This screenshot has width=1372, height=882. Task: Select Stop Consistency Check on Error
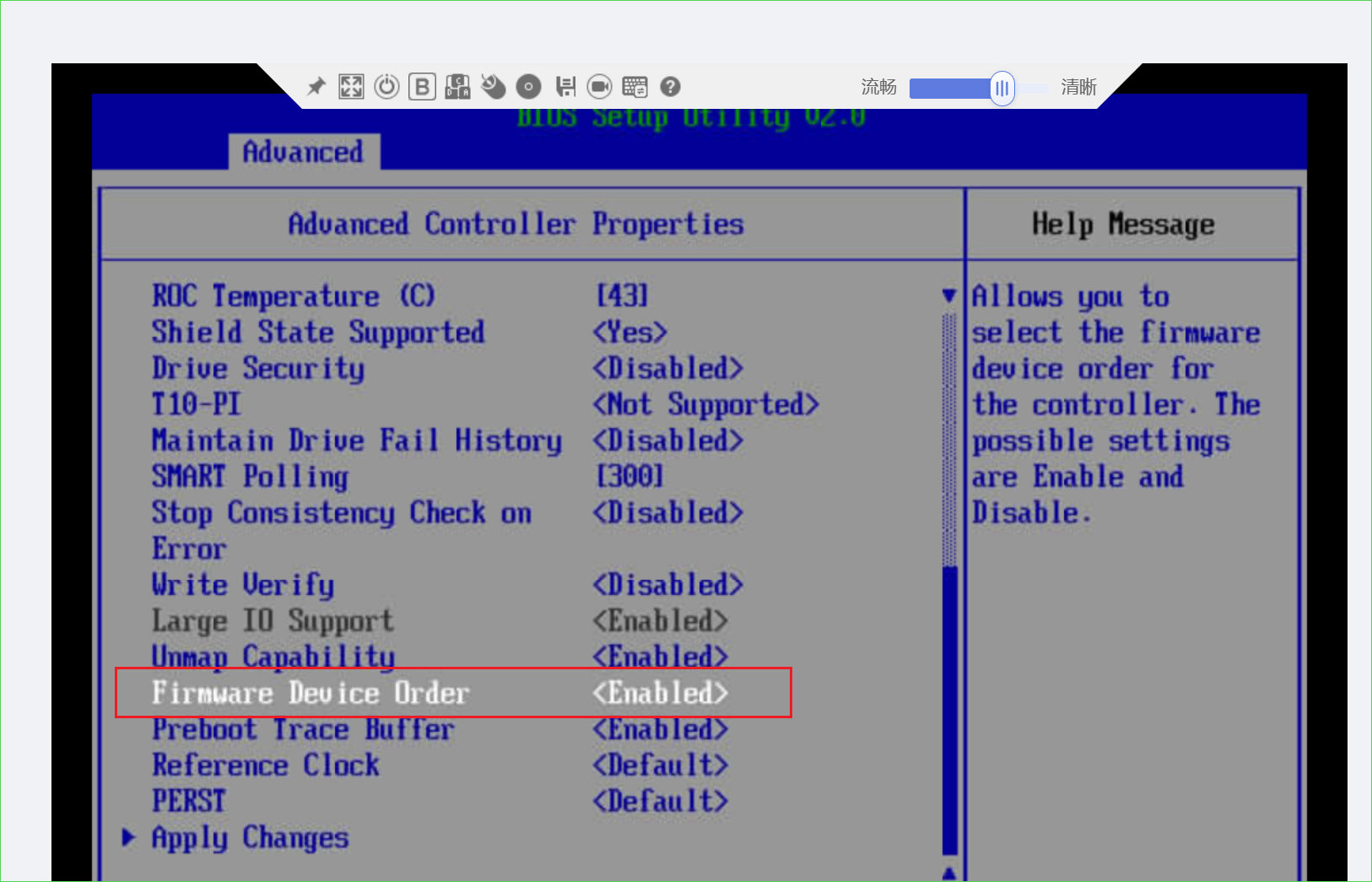coord(342,531)
